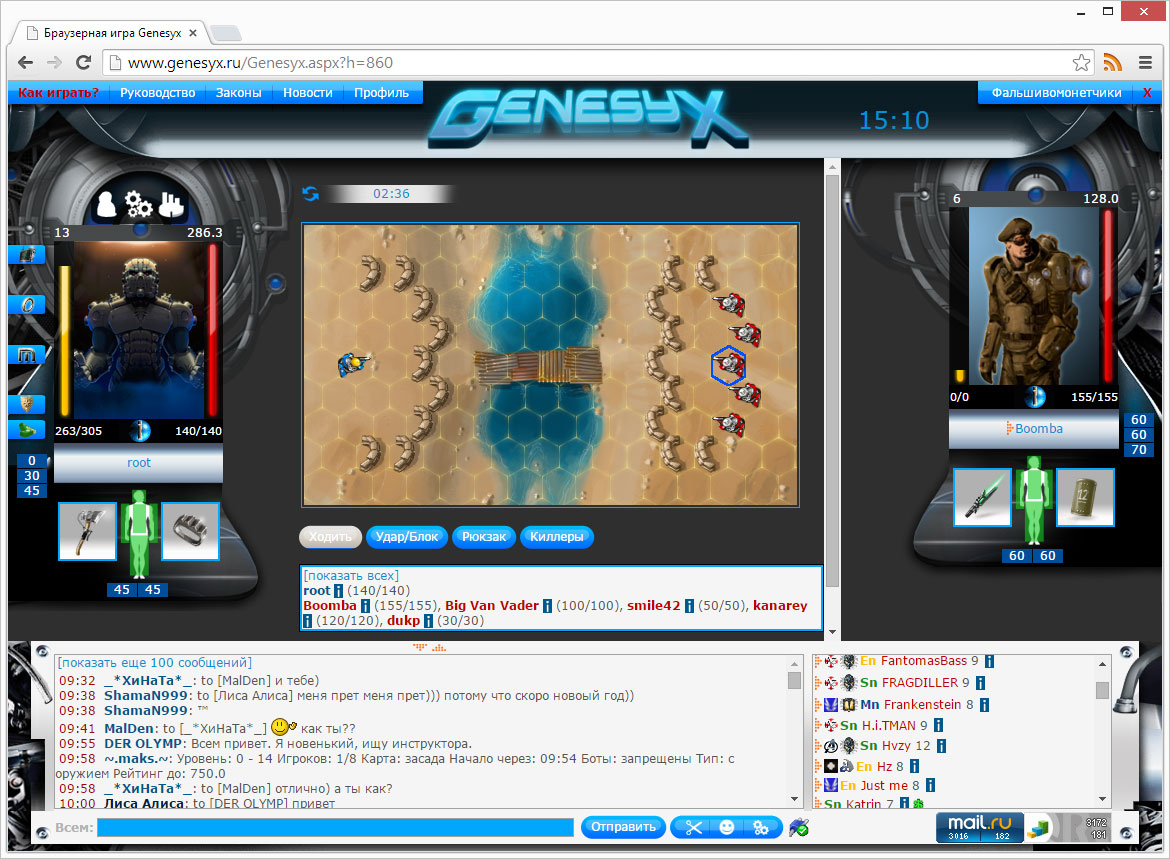Click '[показать всех]' link
This screenshot has height=859, width=1170.
coord(351,575)
